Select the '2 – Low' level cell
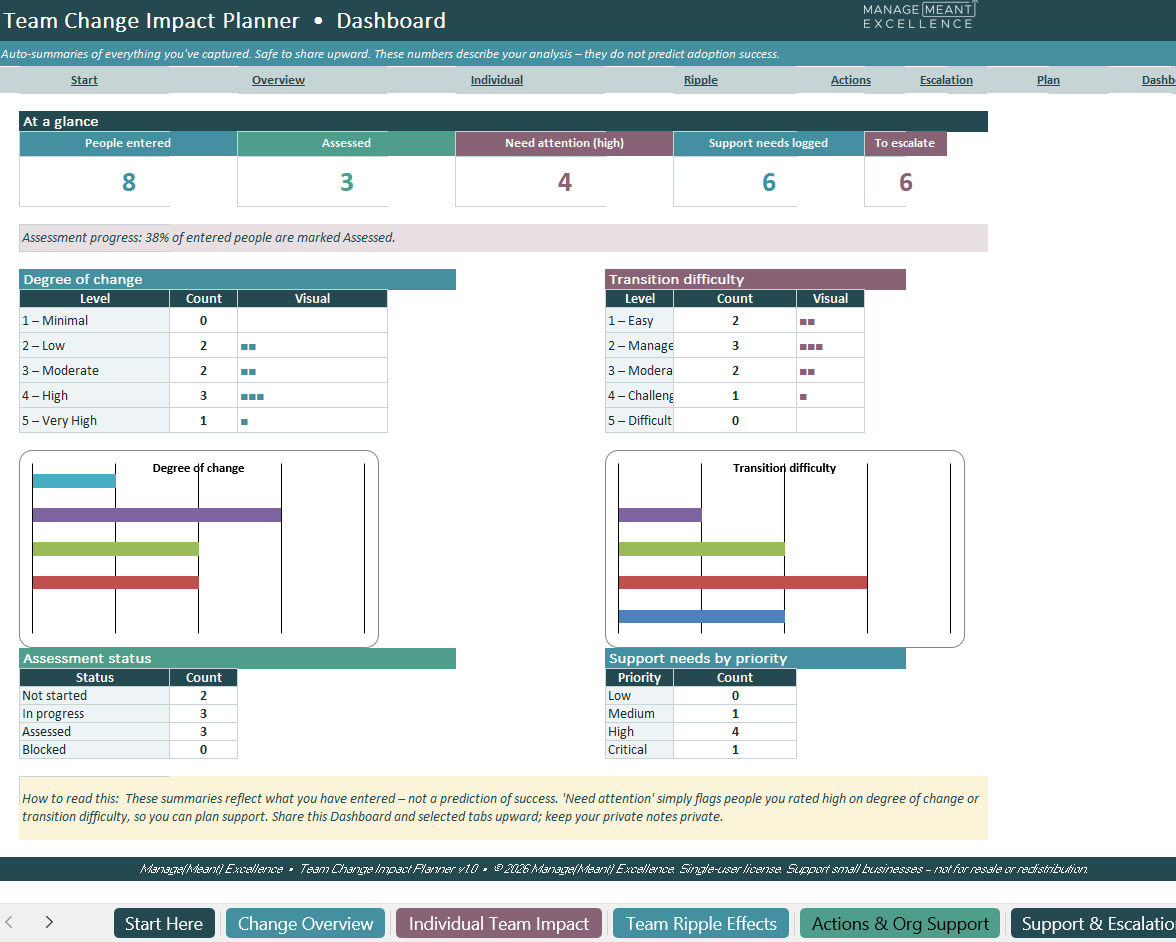Viewport: 1176px width, 942px height. click(94, 346)
